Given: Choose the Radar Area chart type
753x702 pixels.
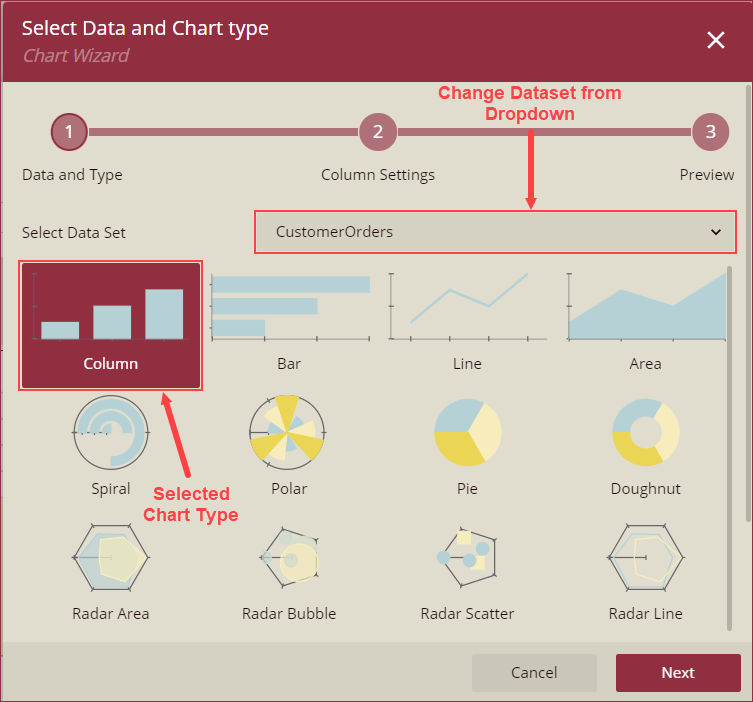Looking at the screenshot, I should tap(110, 571).
